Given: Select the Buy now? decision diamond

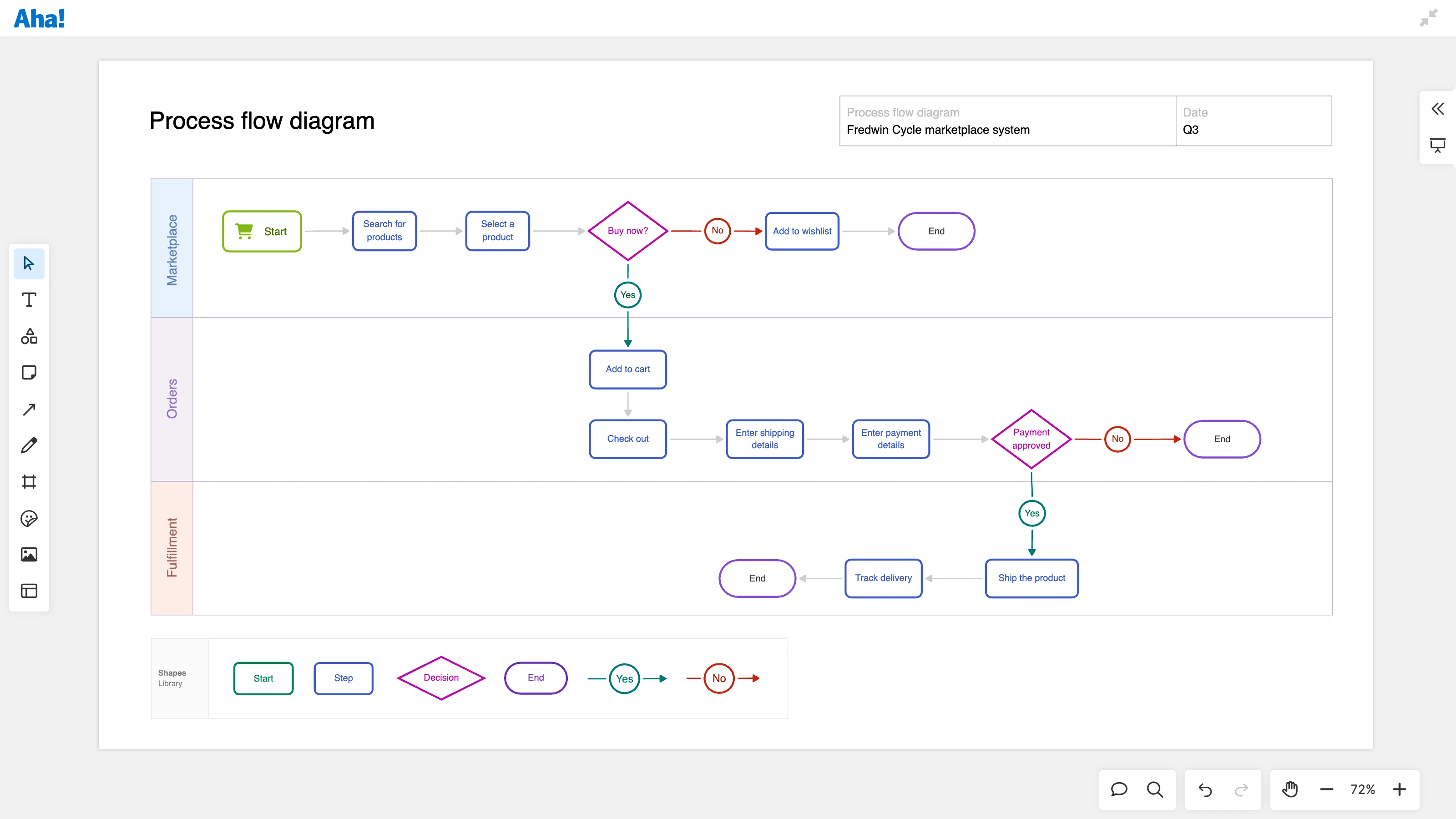Looking at the screenshot, I should [x=627, y=231].
